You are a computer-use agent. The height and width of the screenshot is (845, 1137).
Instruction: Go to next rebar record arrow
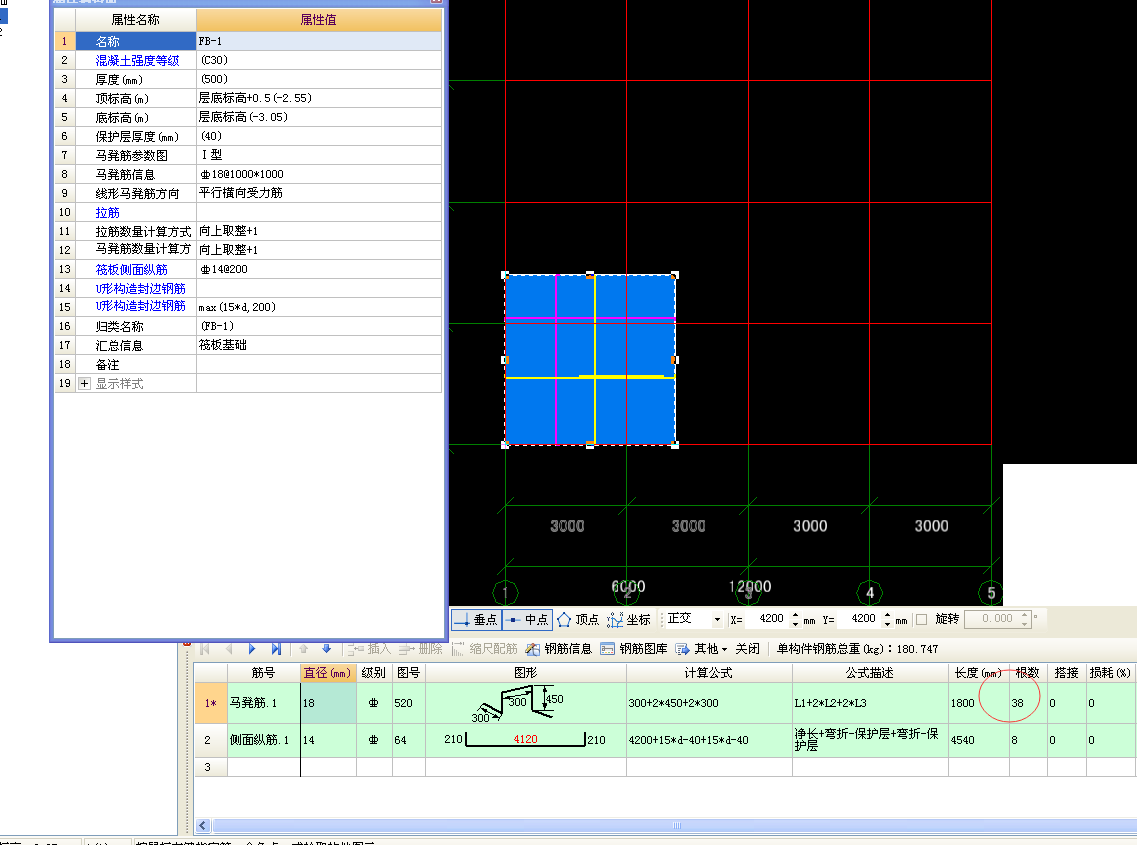(x=252, y=648)
